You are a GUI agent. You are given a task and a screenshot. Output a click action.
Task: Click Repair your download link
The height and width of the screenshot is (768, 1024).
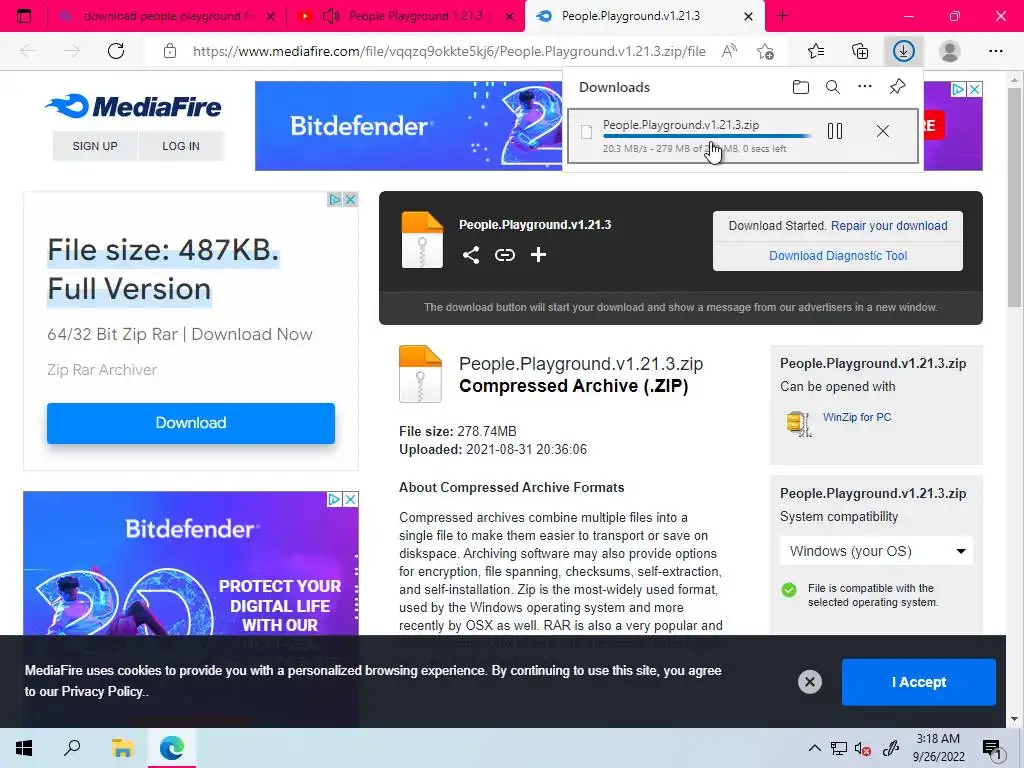point(889,225)
